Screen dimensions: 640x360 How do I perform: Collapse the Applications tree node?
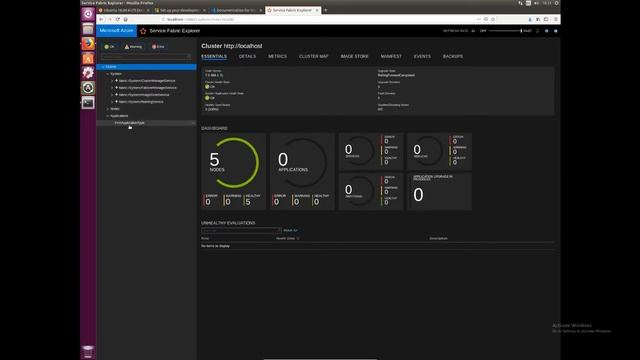108,116
